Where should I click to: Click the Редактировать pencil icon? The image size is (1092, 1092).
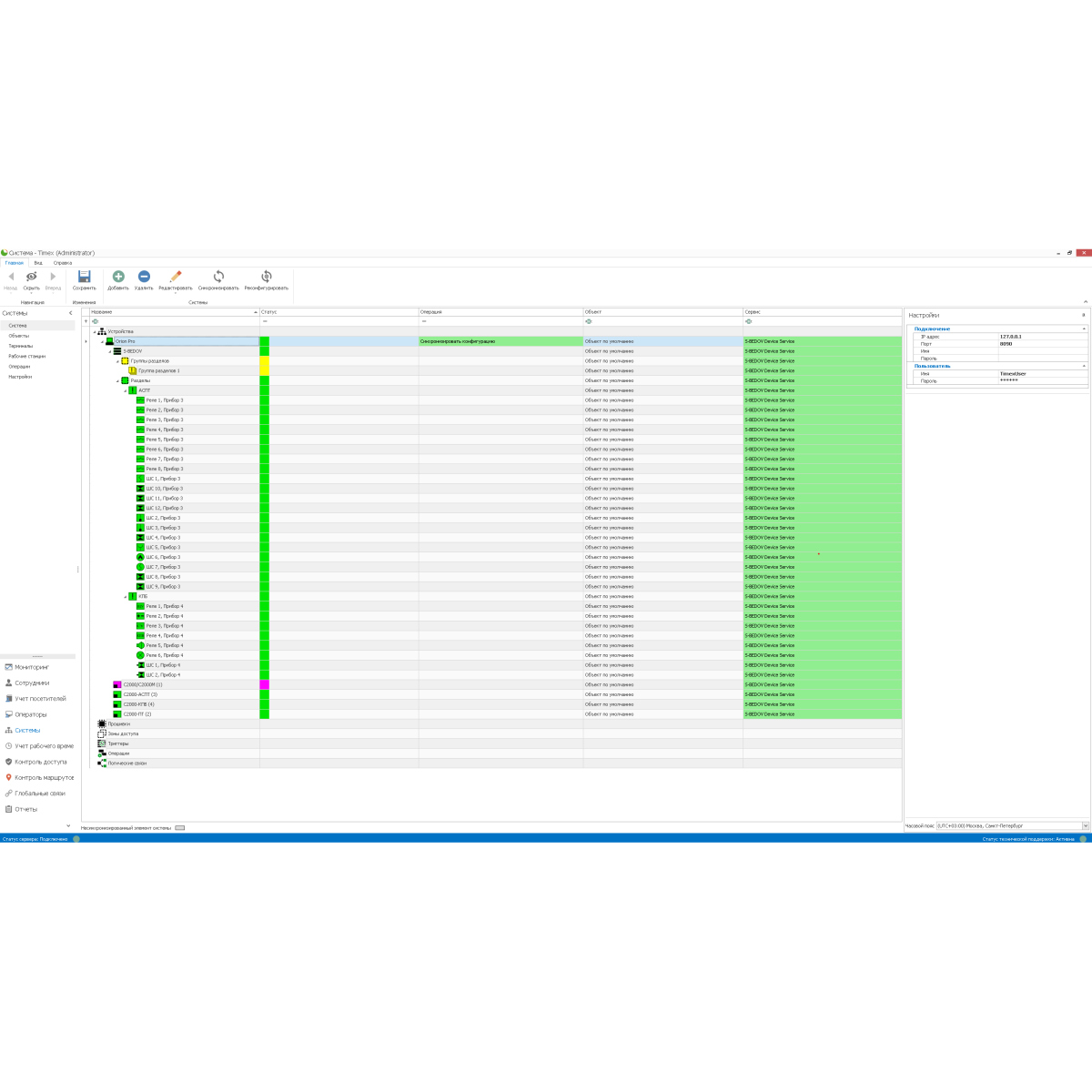[x=176, y=277]
